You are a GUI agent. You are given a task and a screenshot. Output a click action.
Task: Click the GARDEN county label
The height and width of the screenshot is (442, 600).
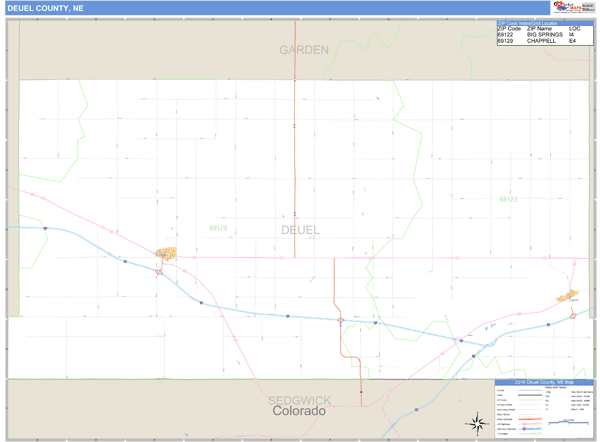coord(304,49)
